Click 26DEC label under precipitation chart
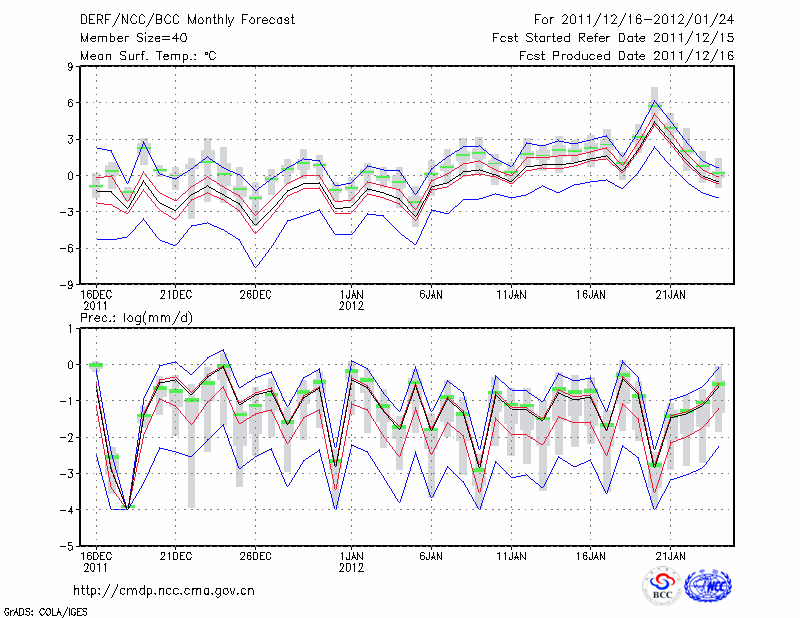The height and width of the screenshot is (618, 800). pyautogui.click(x=255, y=556)
